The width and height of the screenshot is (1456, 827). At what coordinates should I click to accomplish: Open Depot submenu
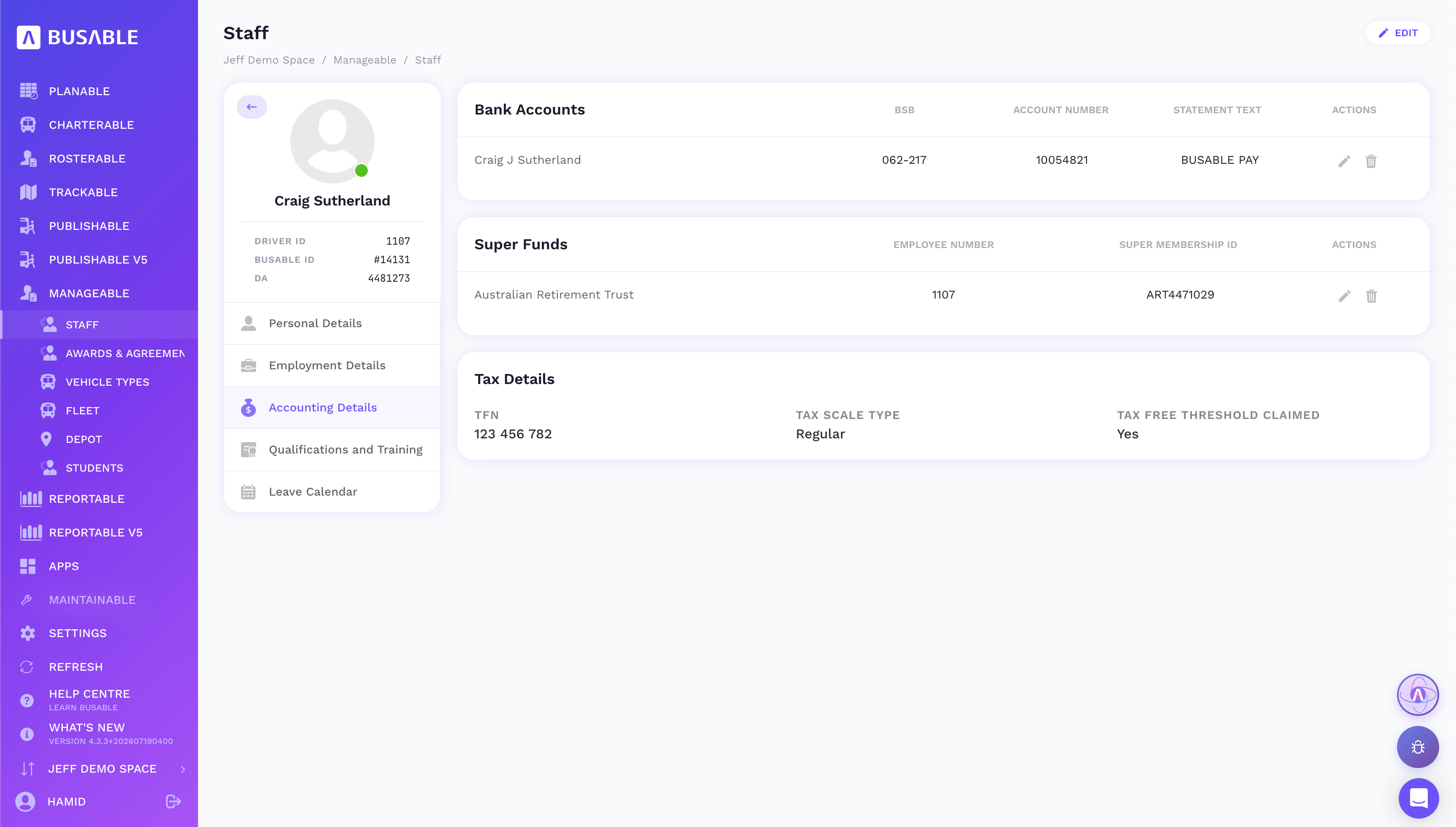[x=99, y=439]
